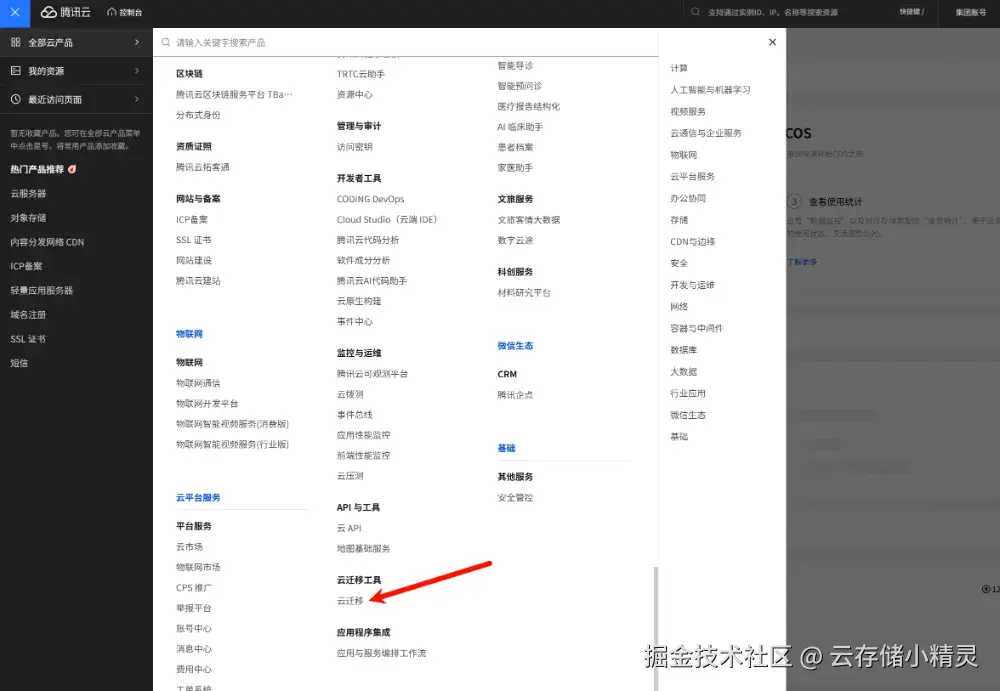
Task: Open 腾讯云可观测平台
Action: tap(372, 374)
